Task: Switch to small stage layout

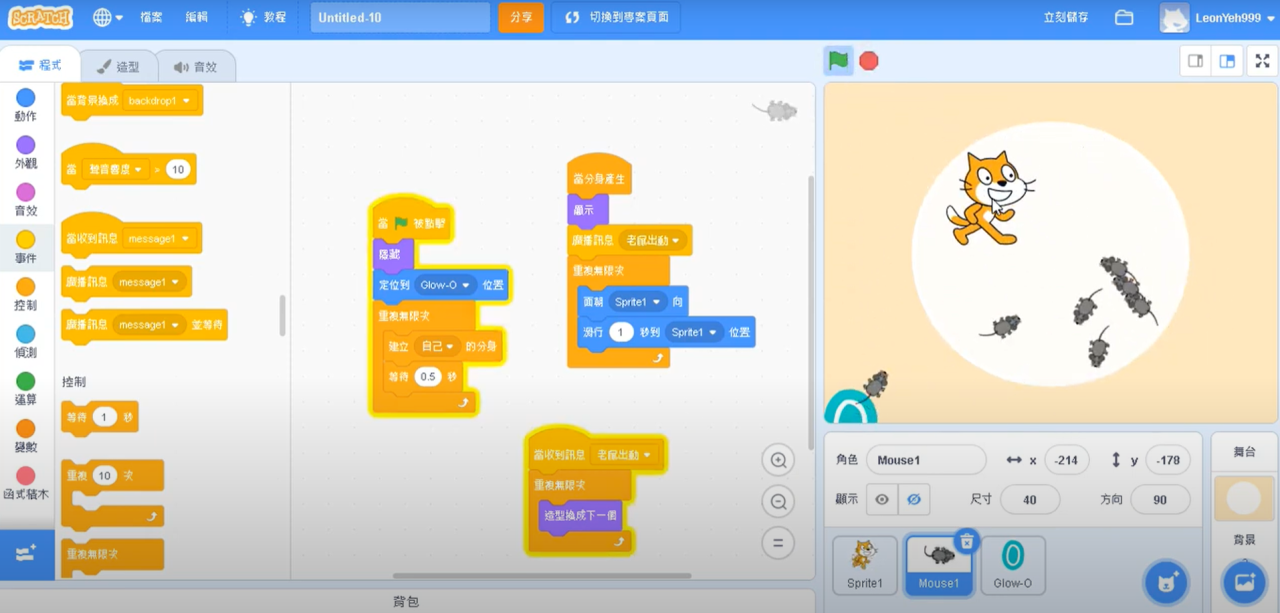Action: (x=1195, y=61)
